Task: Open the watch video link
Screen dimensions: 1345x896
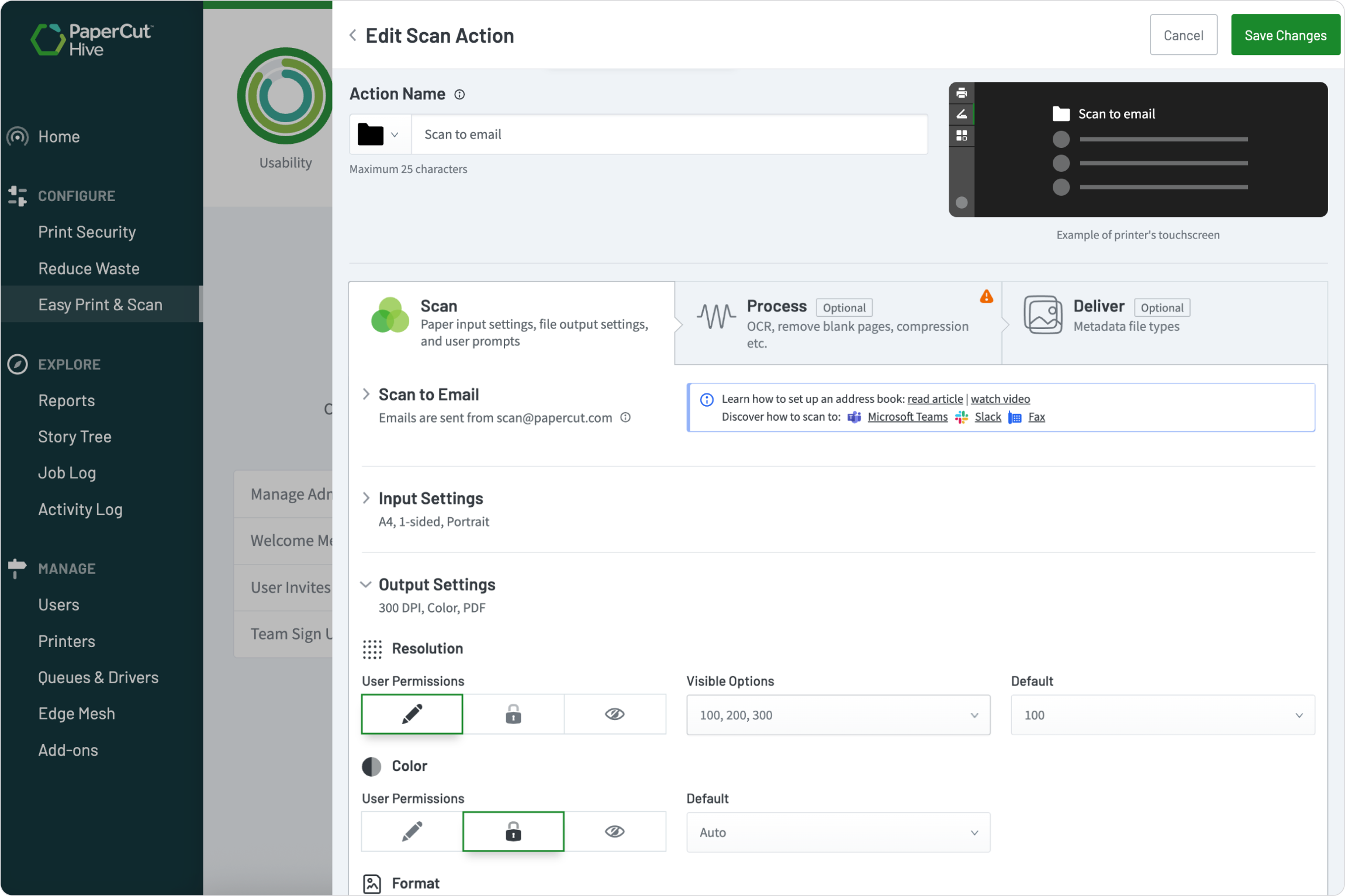Action: (1000, 399)
